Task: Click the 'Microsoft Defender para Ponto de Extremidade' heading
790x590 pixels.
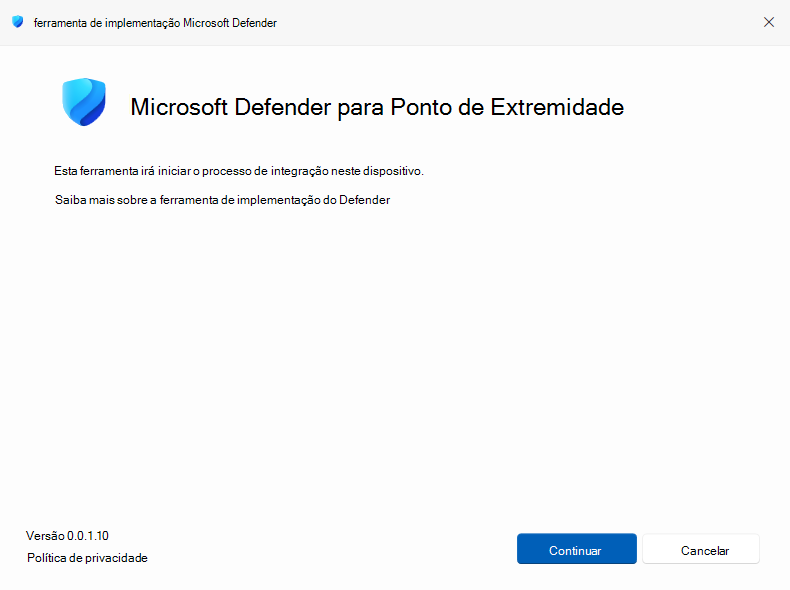Action: (377, 107)
